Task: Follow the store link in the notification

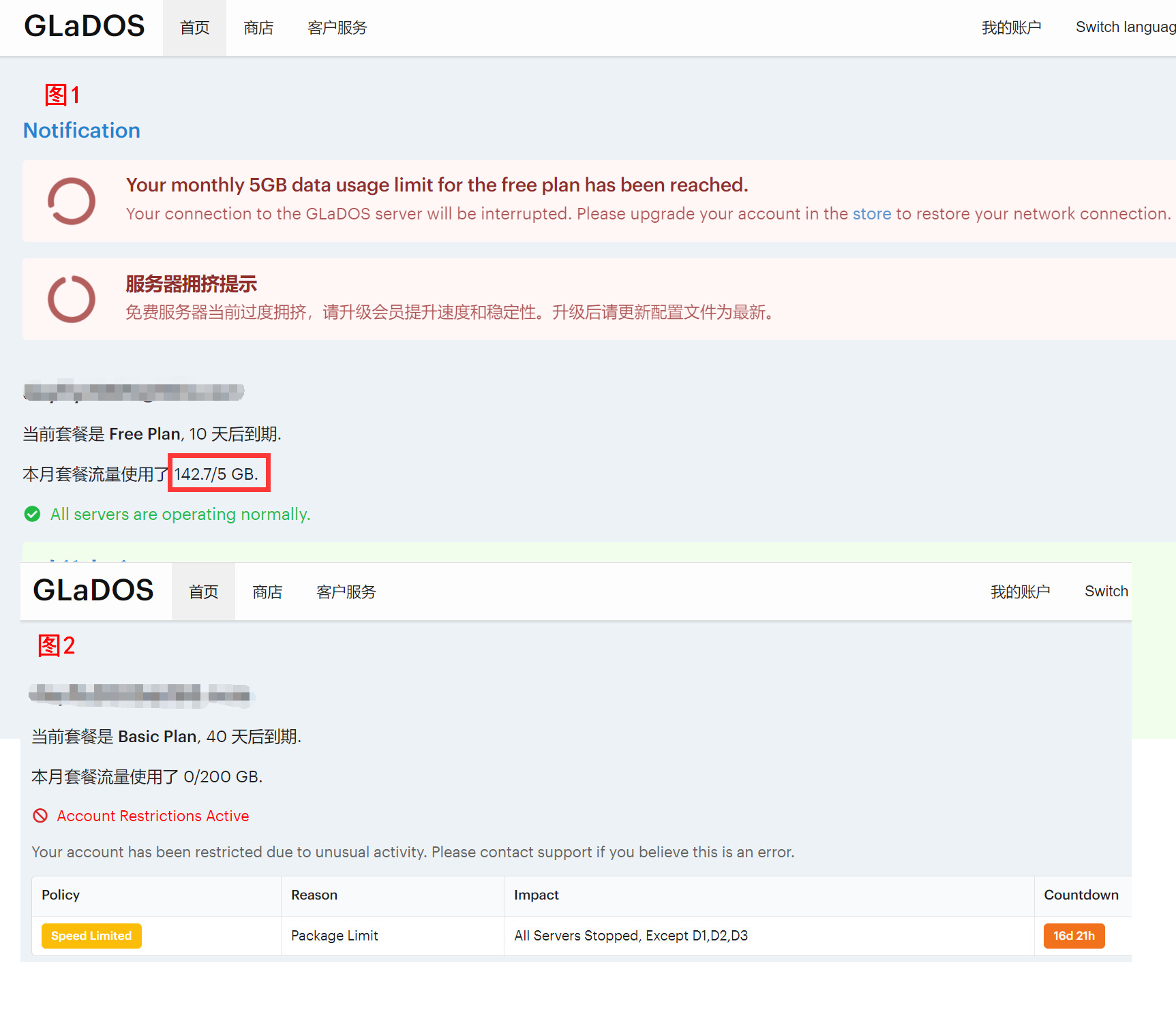Action: [x=871, y=214]
